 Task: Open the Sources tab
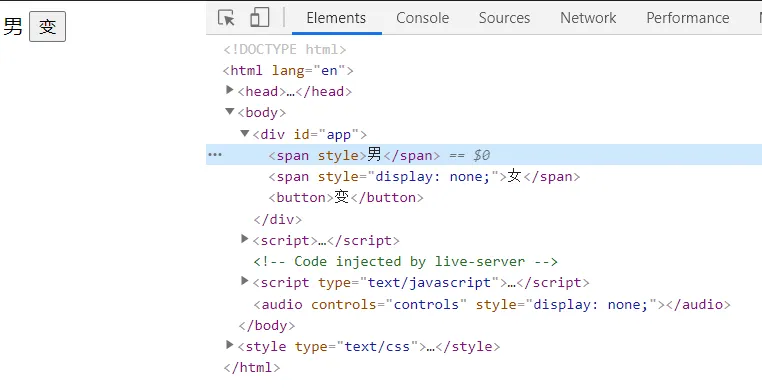[x=504, y=18]
